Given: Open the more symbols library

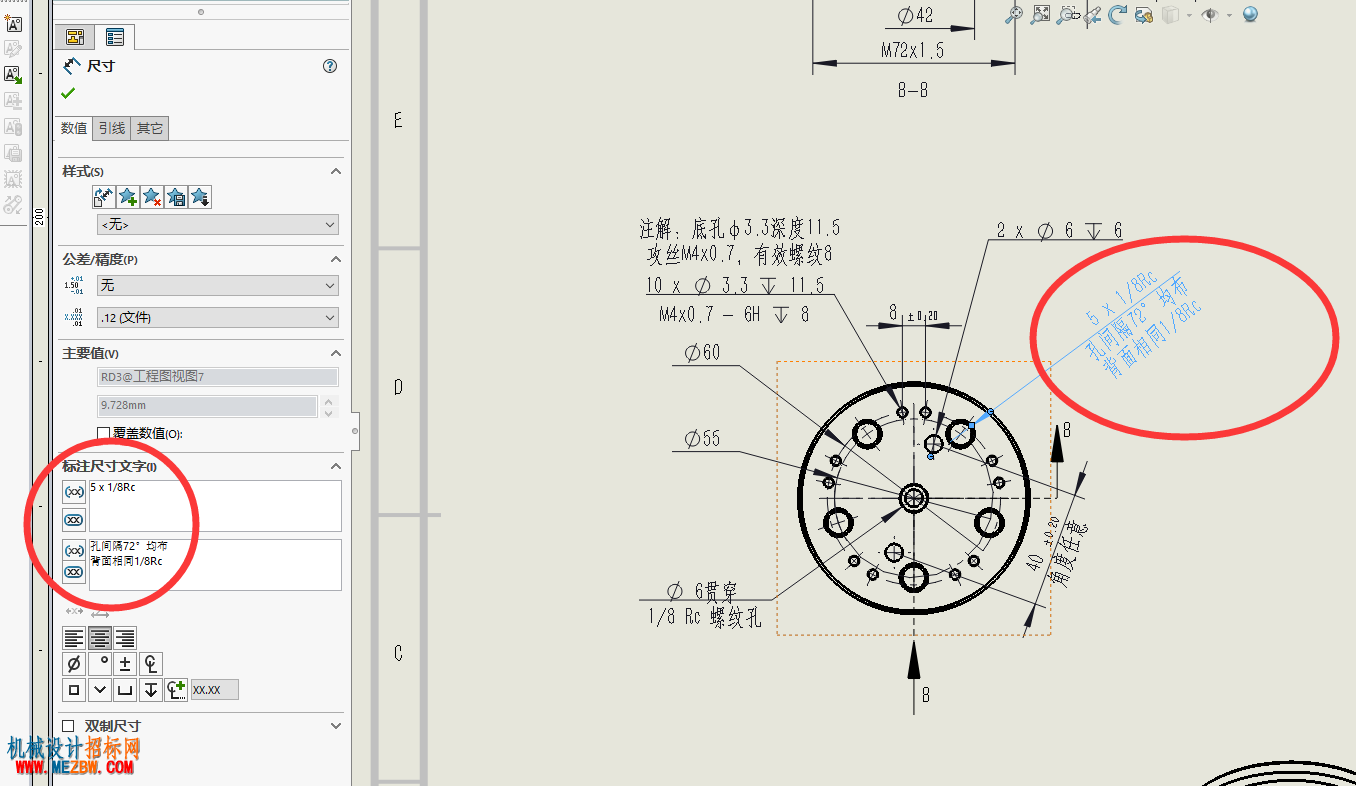Looking at the screenshot, I should [x=177, y=690].
